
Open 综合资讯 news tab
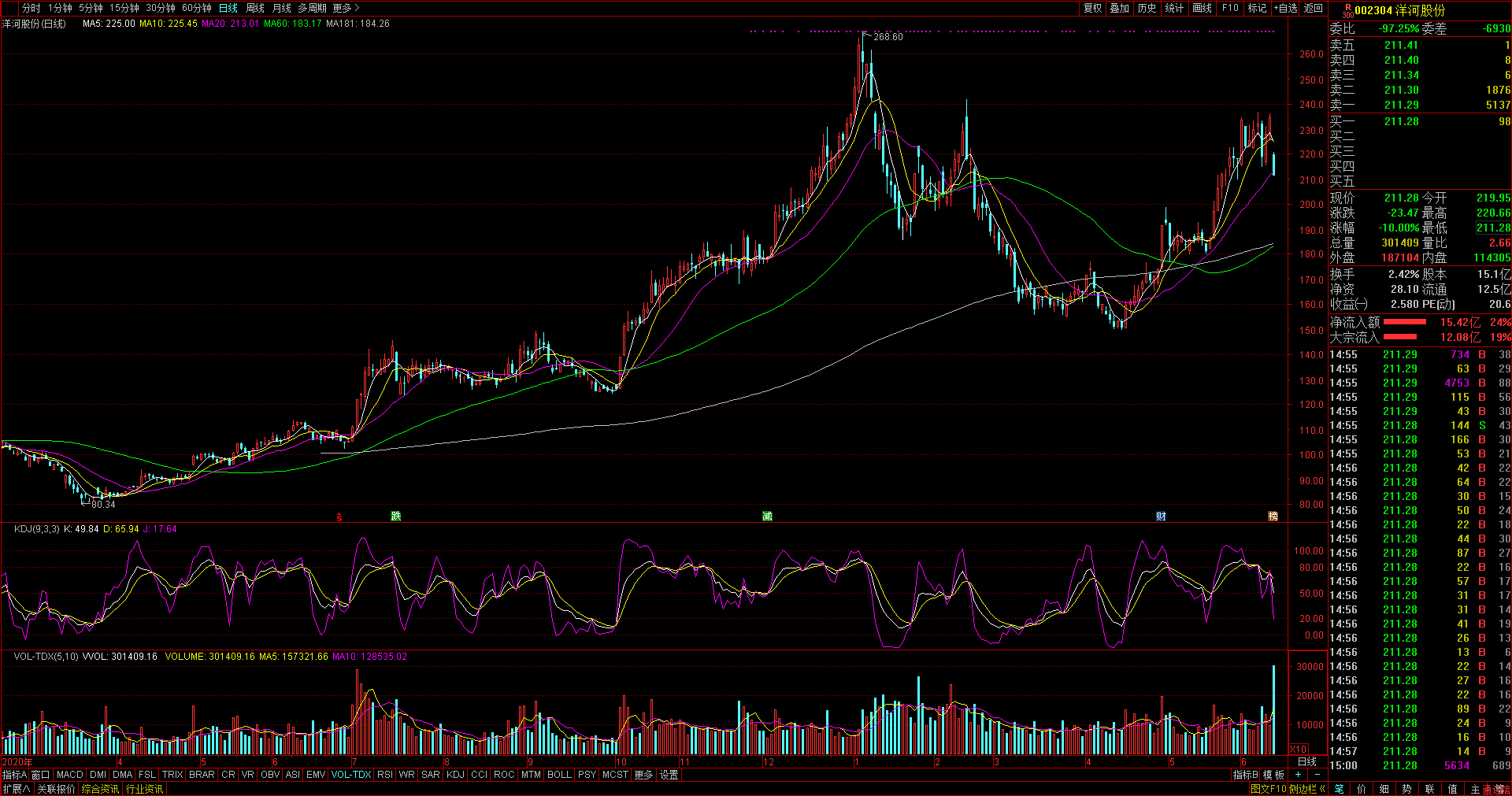coord(100,789)
